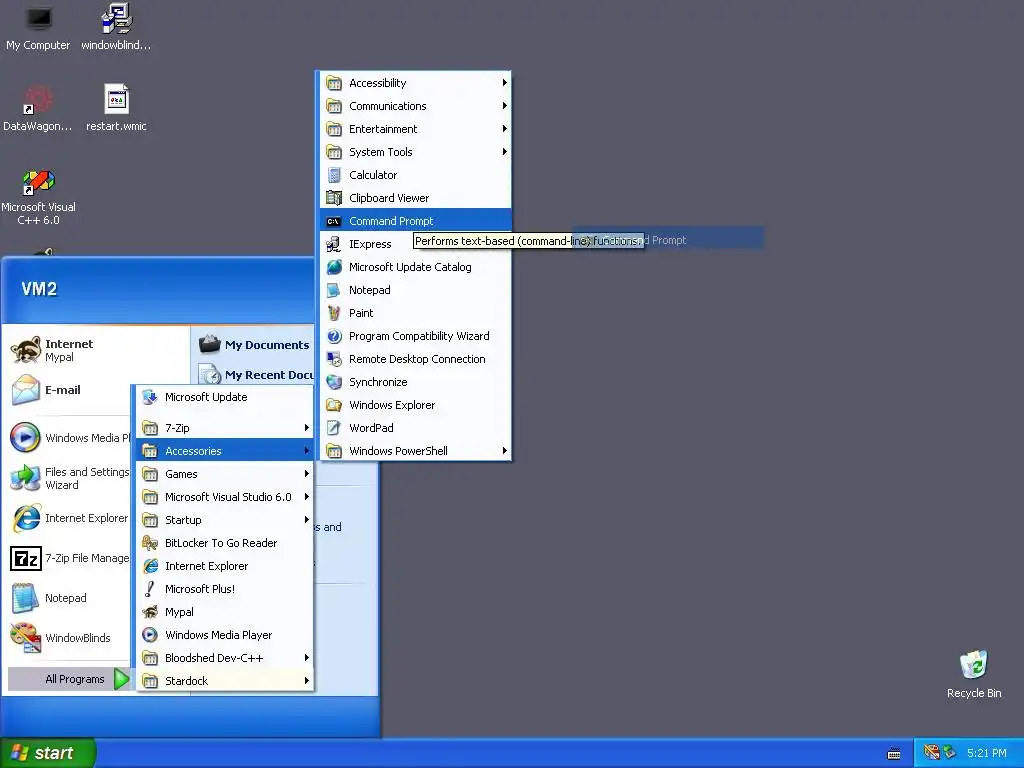
Task: Click the taskbar clock showing 5:21 PM
Action: 987,753
